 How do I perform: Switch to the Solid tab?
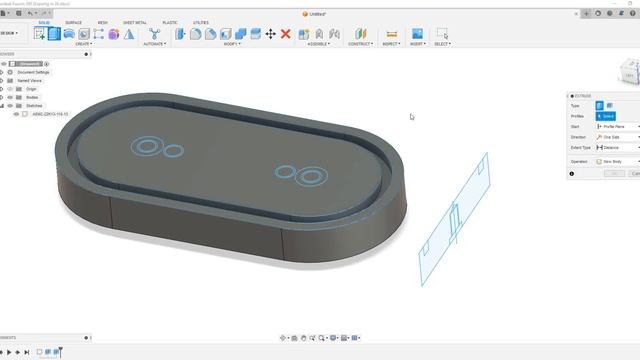point(44,22)
